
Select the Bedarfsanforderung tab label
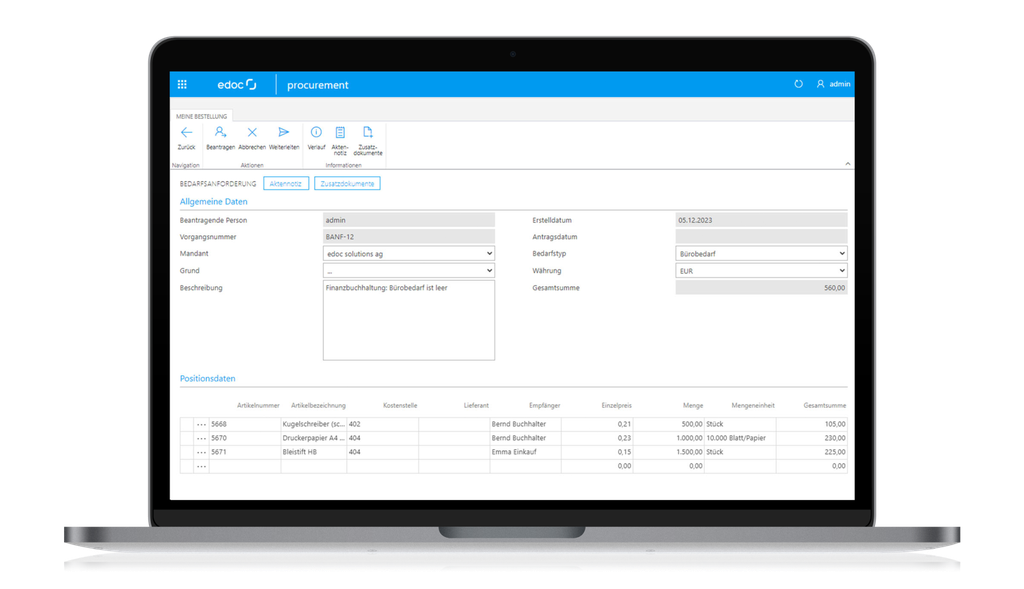pyautogui.click(x=218, y=183)
